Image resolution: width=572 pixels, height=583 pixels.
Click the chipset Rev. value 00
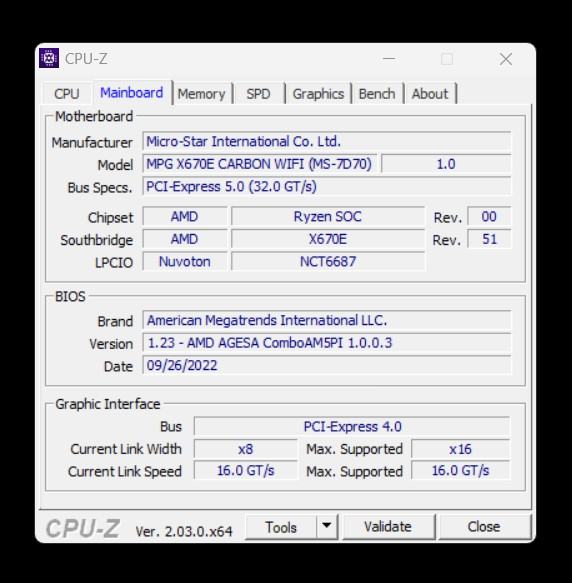[489, 216]
